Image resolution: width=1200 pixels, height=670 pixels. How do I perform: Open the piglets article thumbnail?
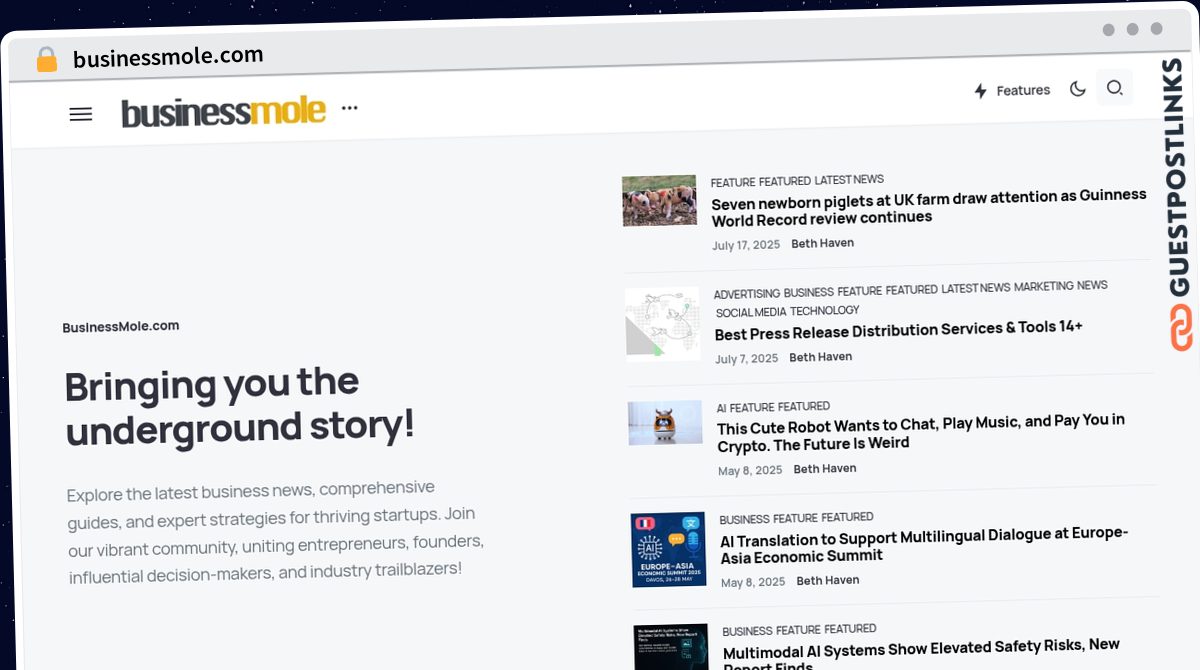(x=659, y=200)
